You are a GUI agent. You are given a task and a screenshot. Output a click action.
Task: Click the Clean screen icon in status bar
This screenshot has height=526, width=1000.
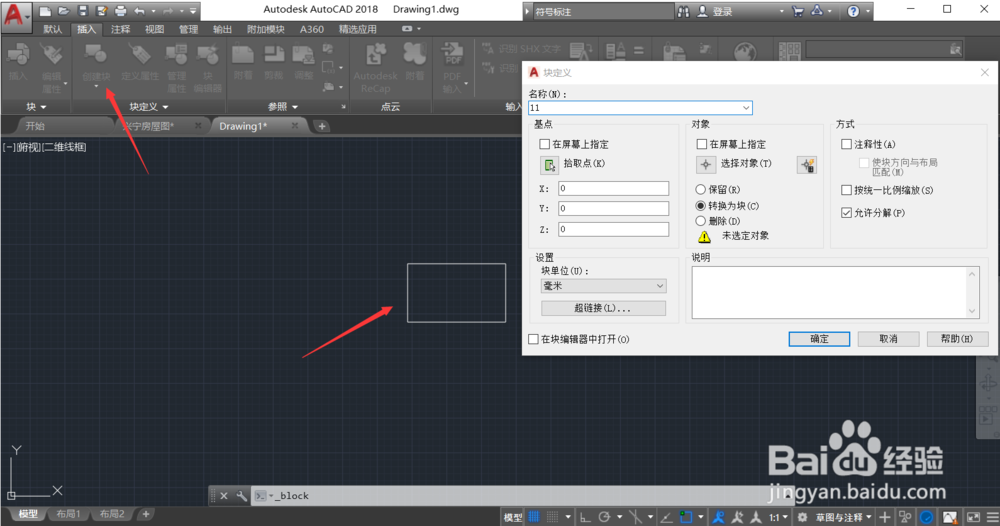pos(973,517)
